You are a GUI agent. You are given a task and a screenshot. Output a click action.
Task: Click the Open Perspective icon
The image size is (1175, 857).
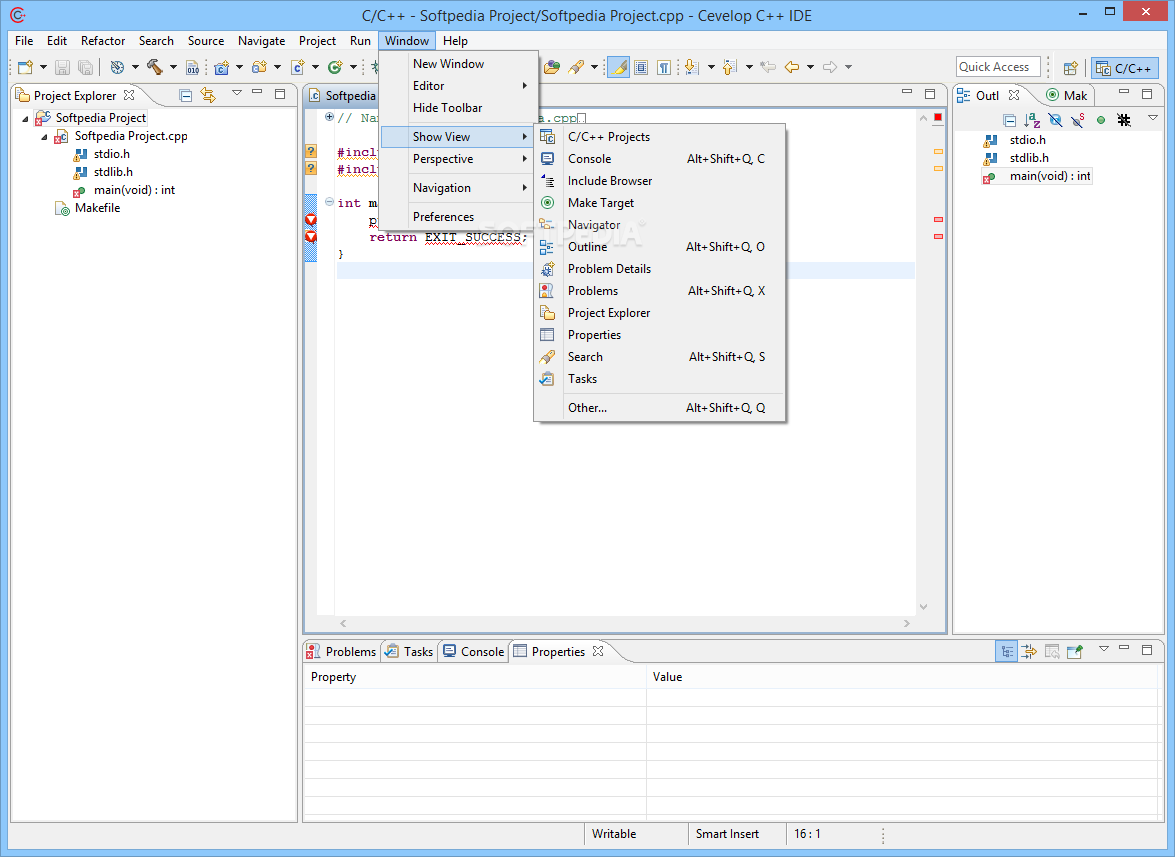point(1070,68)
